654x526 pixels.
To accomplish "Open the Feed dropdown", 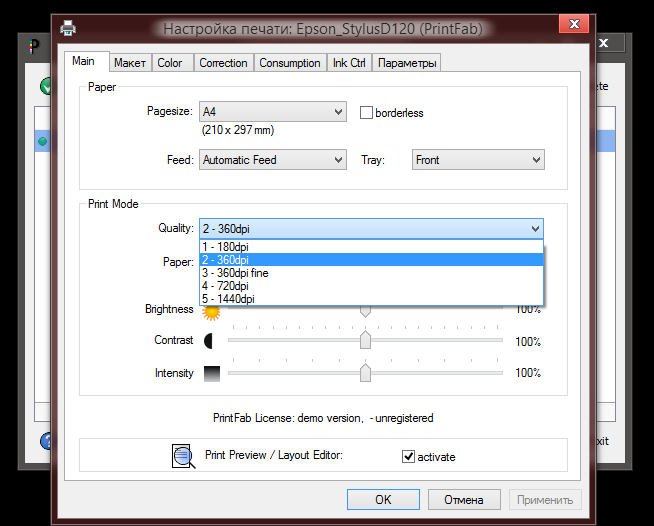I will coord(273,160).
